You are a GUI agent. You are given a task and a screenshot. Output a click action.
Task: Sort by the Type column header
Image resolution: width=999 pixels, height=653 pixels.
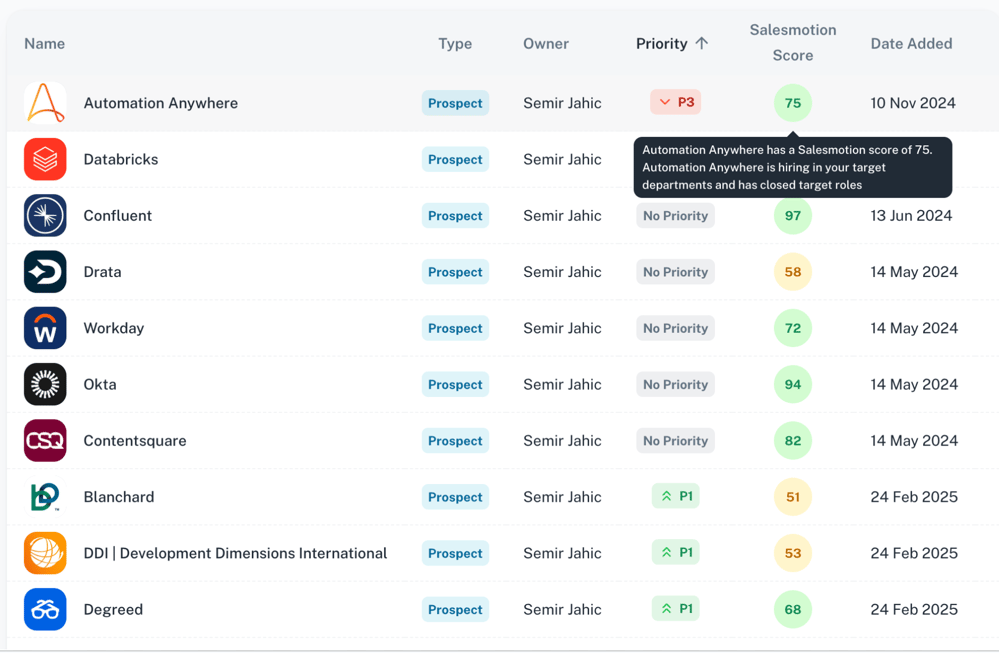coord(455,44)
